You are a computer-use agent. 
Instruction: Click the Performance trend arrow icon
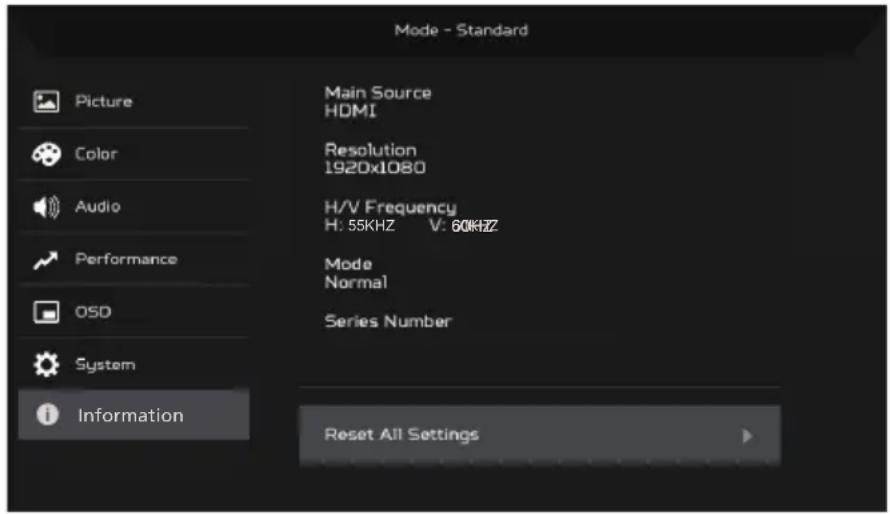tap(45, 260)
